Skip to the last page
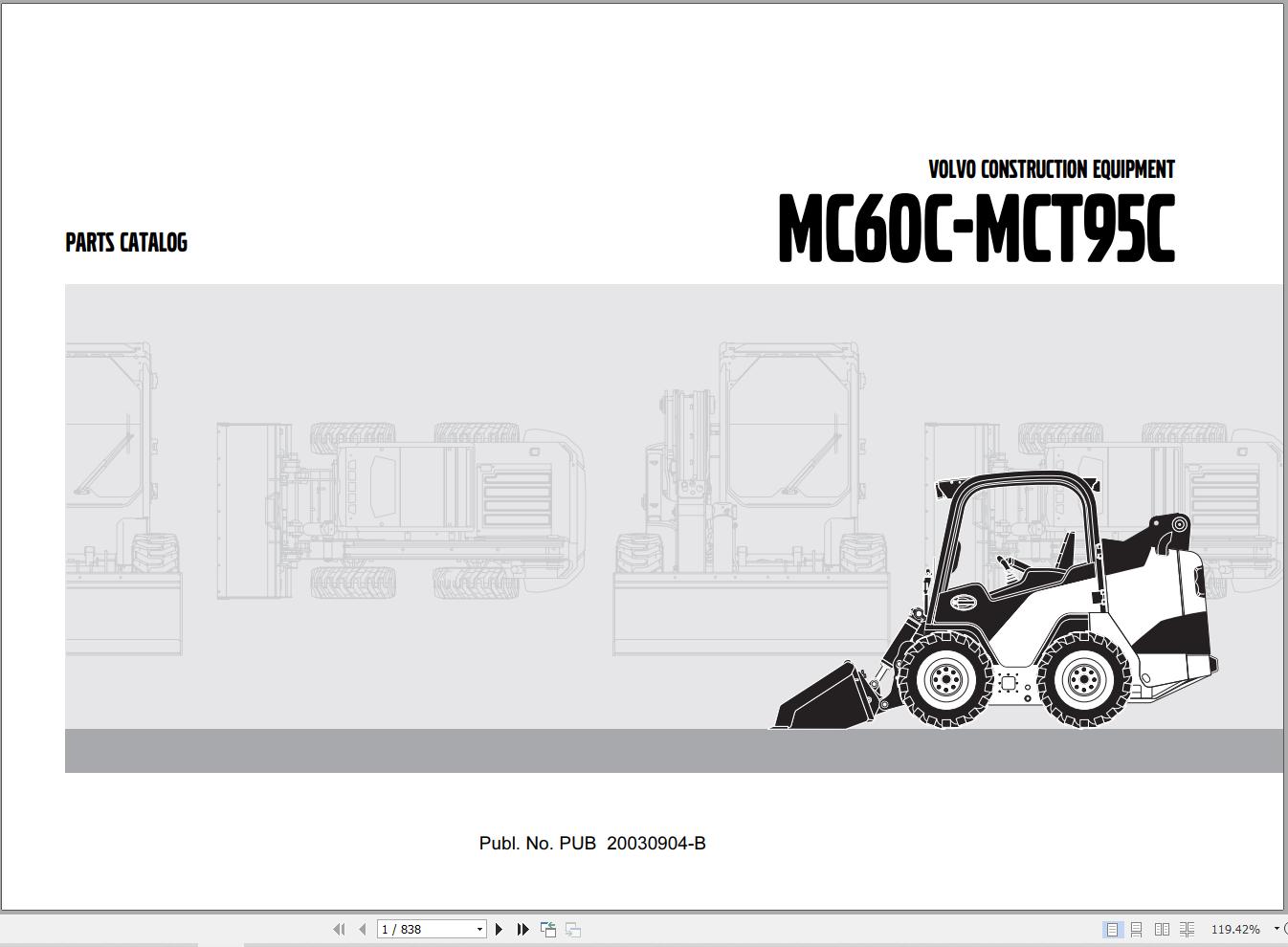This screenshot has width=1288, height=947. coord(523,929)
